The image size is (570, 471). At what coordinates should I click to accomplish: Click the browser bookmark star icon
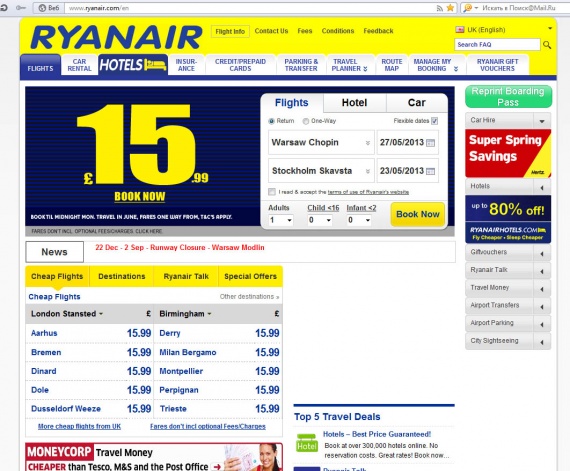pos(450,8)
